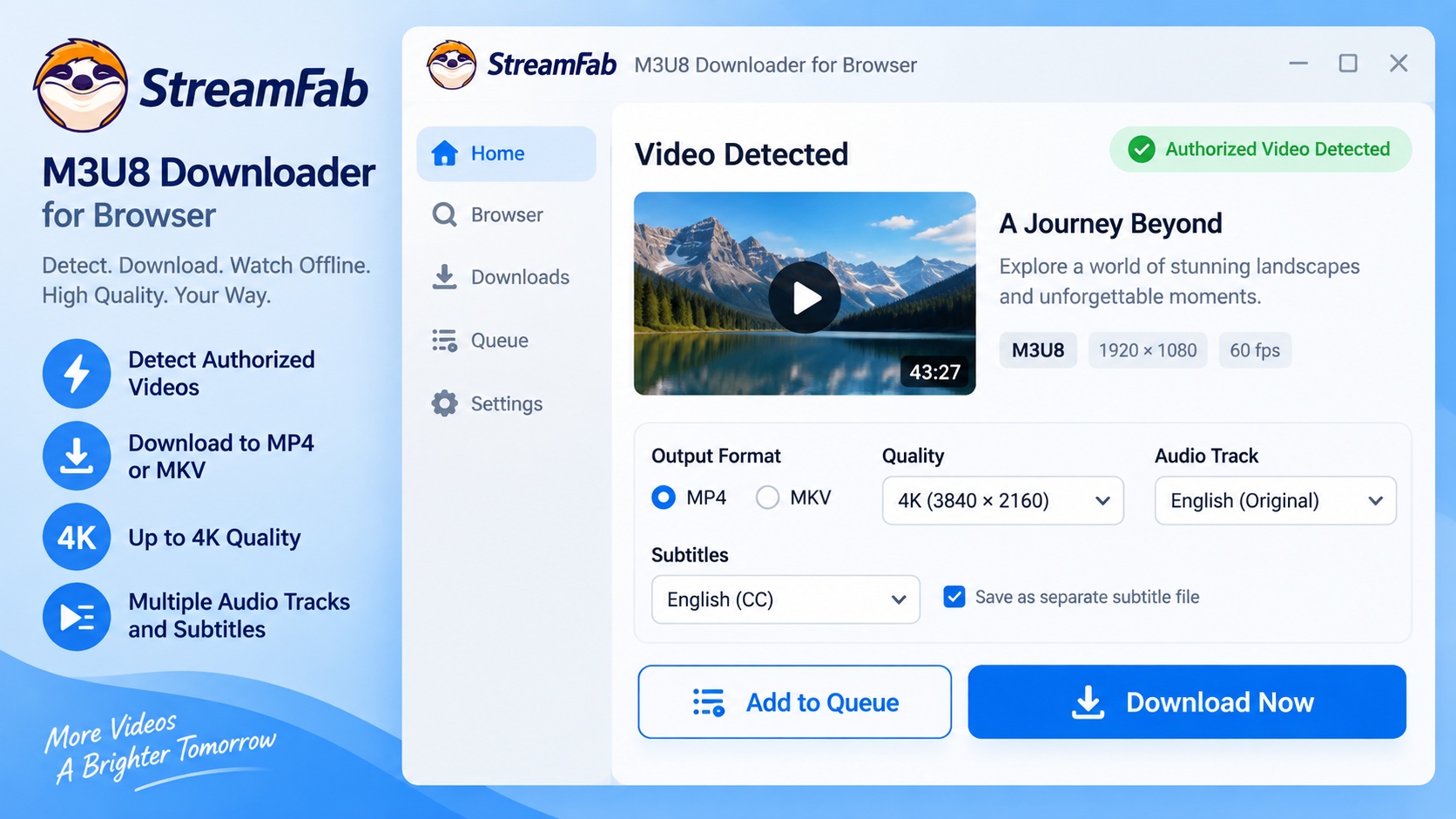Click the Home house icon
The image size is (1456, 819).
pyautogui.click(x=445, y=153)
